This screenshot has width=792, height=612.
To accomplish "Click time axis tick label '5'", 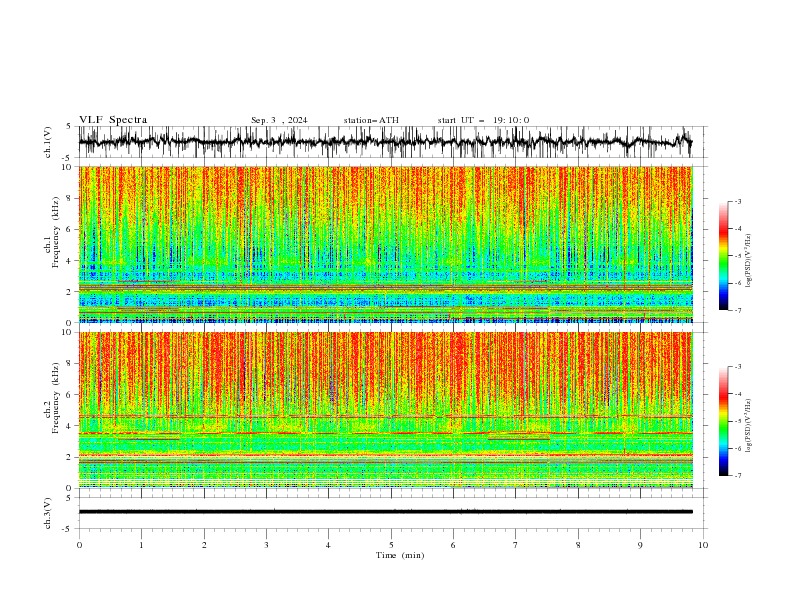I will pyautogui.click(x=391, y=545).
